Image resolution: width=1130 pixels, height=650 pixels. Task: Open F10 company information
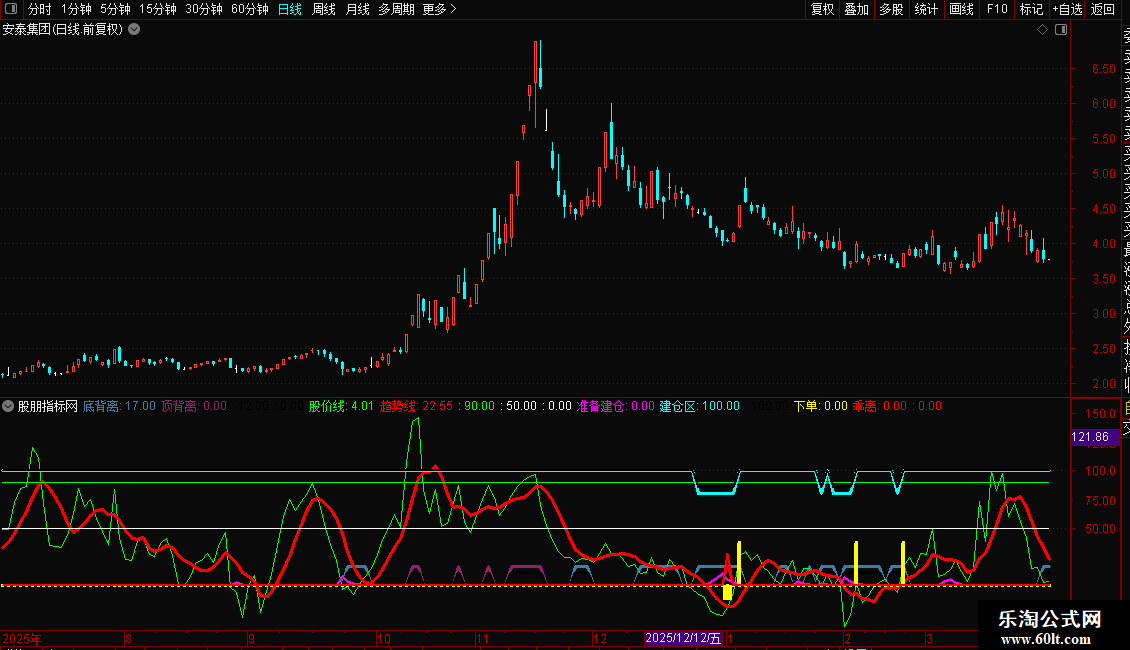pos(997,9)
